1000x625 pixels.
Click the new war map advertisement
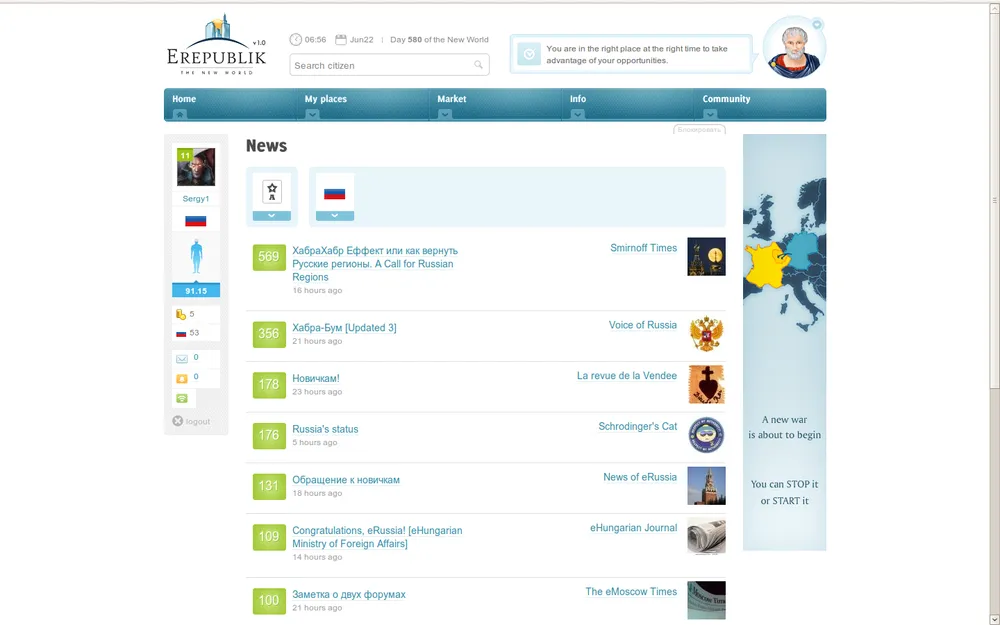(784, 342)
